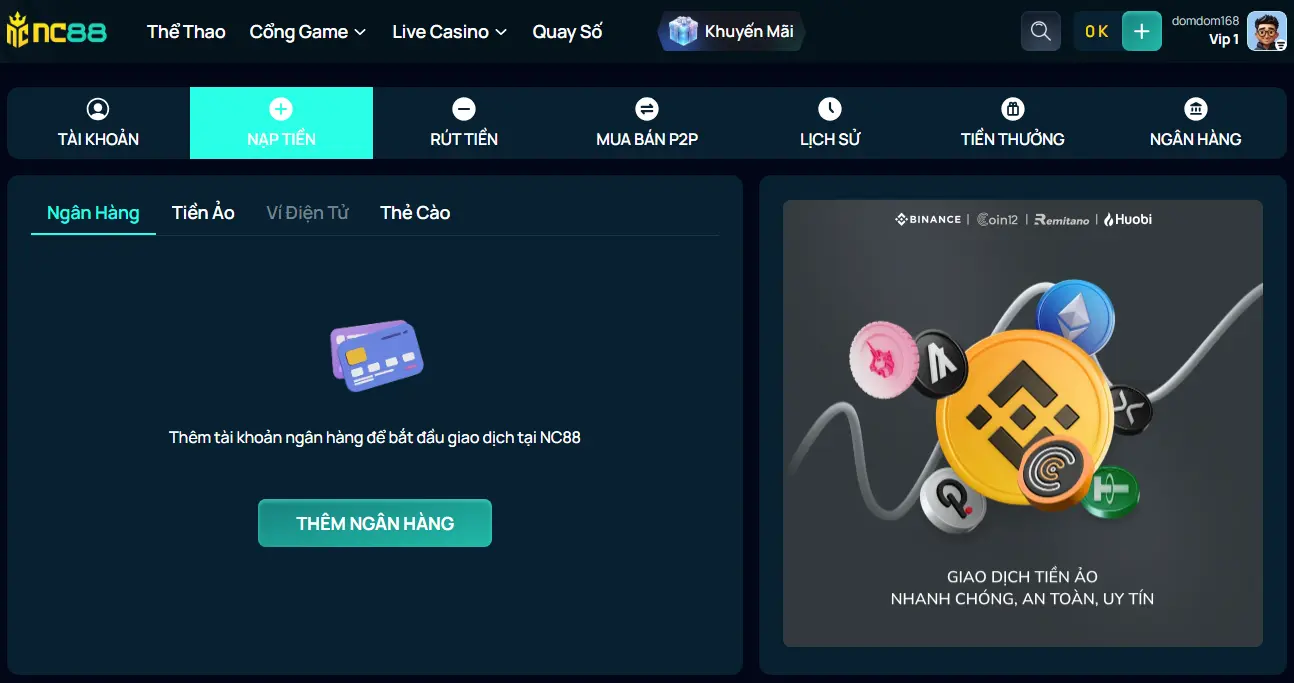Click the Binance logo in banner
1294x683 pixels.
tap(928, 219)
